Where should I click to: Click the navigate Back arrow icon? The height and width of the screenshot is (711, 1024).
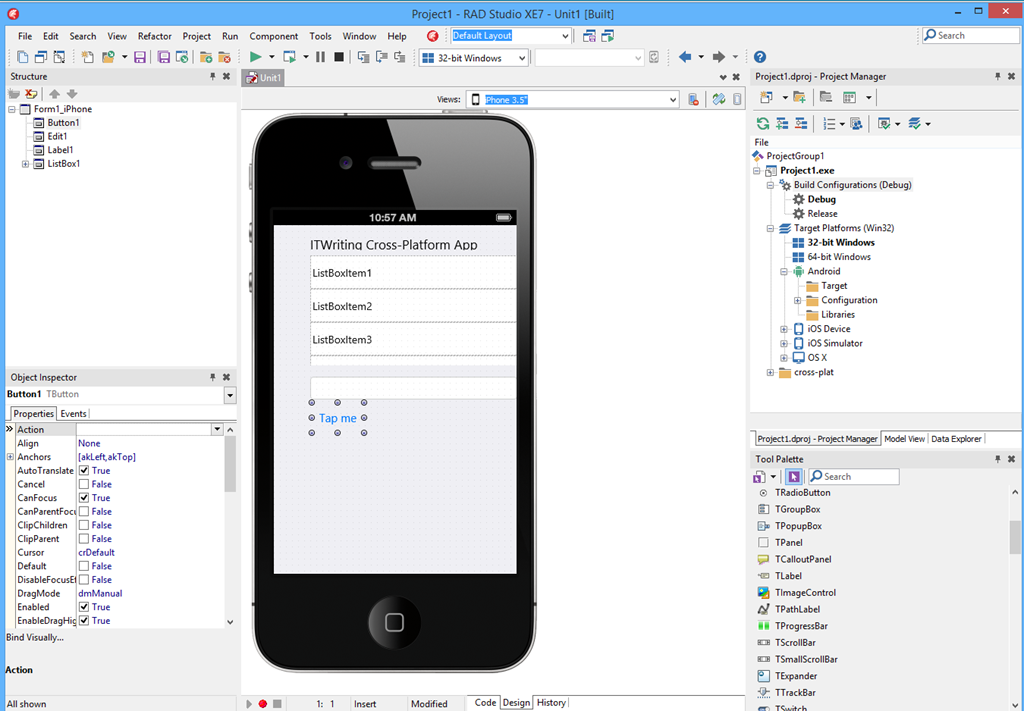[x=685, y=57]
